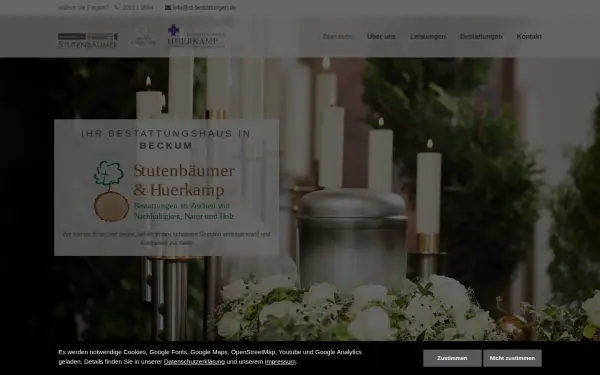Open the Bestattungen menu item
This screenshot has height=375, width=600.
pos(481,36)
